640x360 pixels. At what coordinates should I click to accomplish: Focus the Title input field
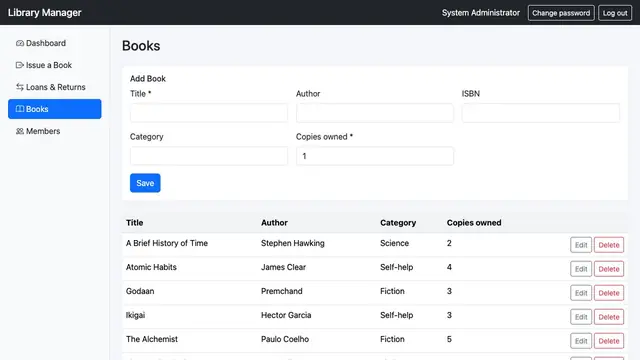tap(209, 113)
